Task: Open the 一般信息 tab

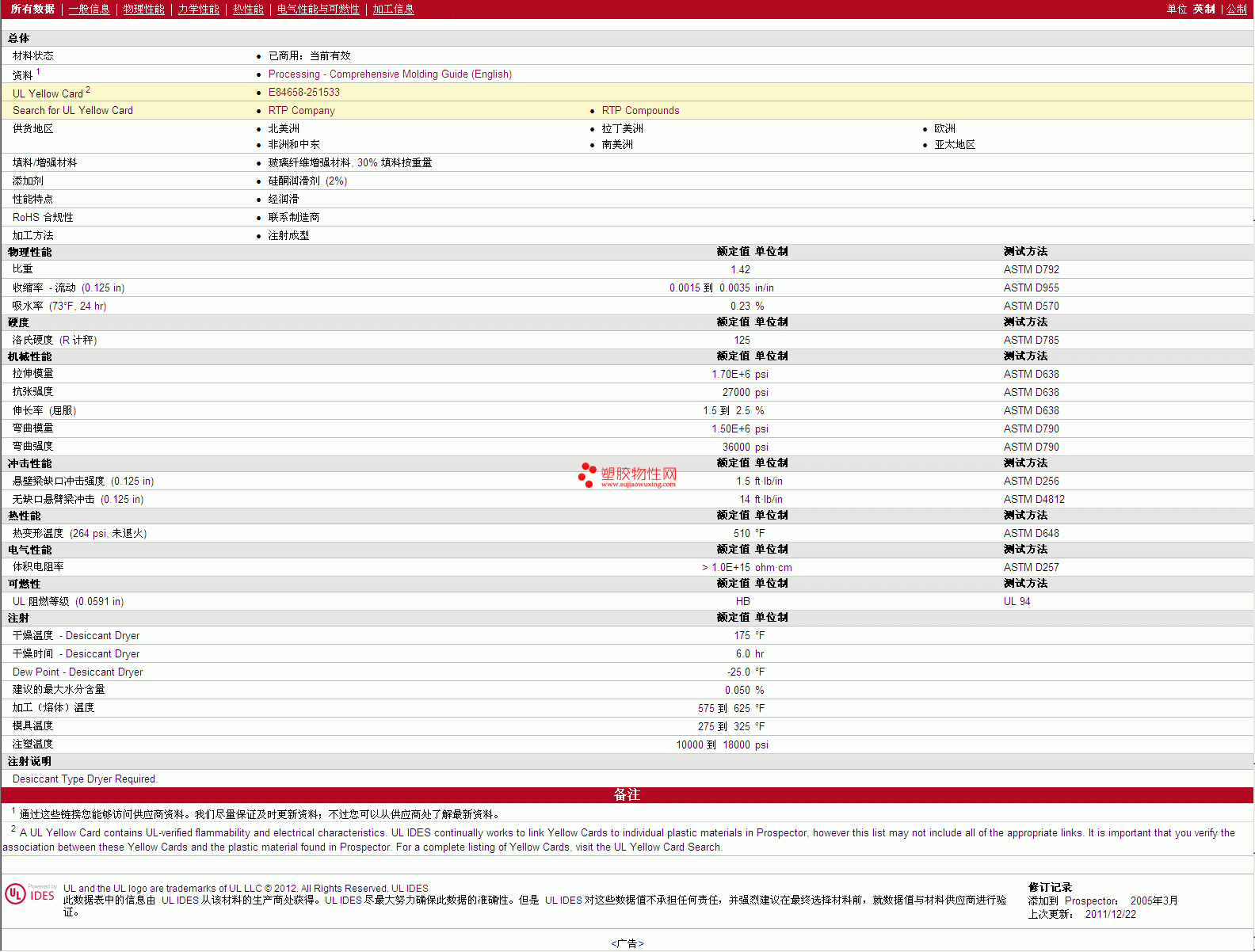Action: point(89,10)
